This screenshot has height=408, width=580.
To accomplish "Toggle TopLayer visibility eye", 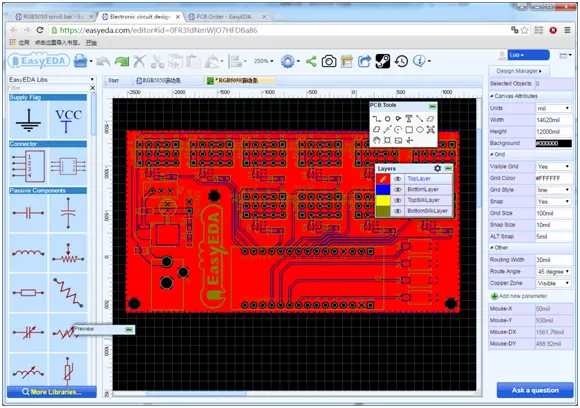I will pos(398,179).
